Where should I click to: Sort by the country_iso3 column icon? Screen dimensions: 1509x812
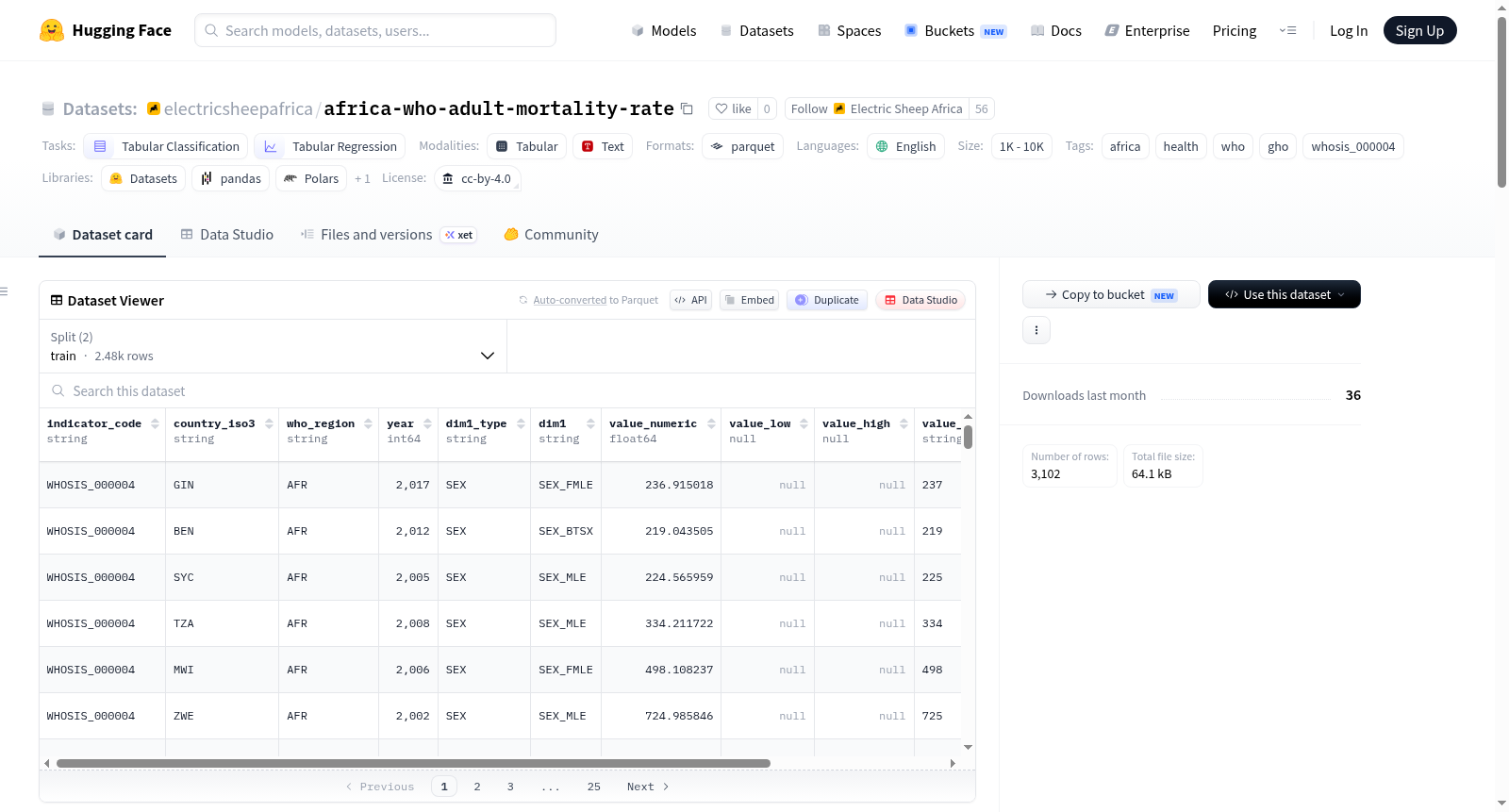(269, 424)
